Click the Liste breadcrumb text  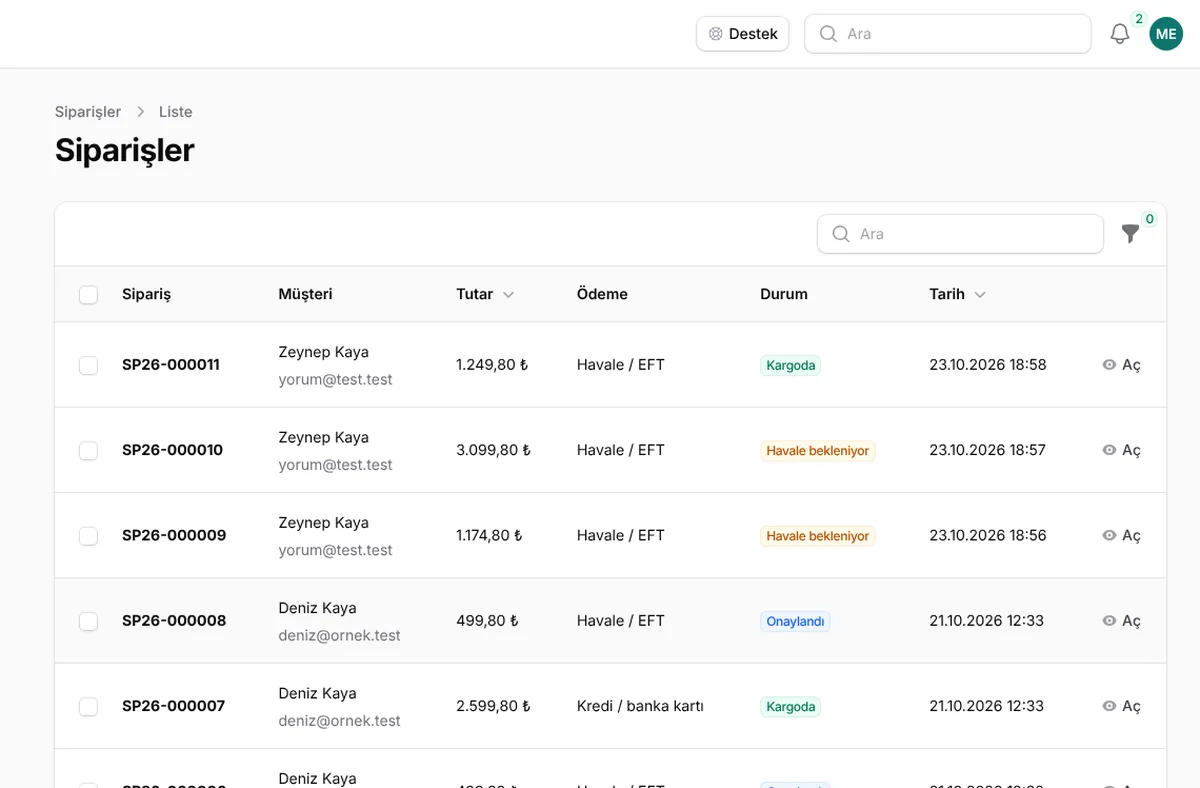(x=176, y=112)
